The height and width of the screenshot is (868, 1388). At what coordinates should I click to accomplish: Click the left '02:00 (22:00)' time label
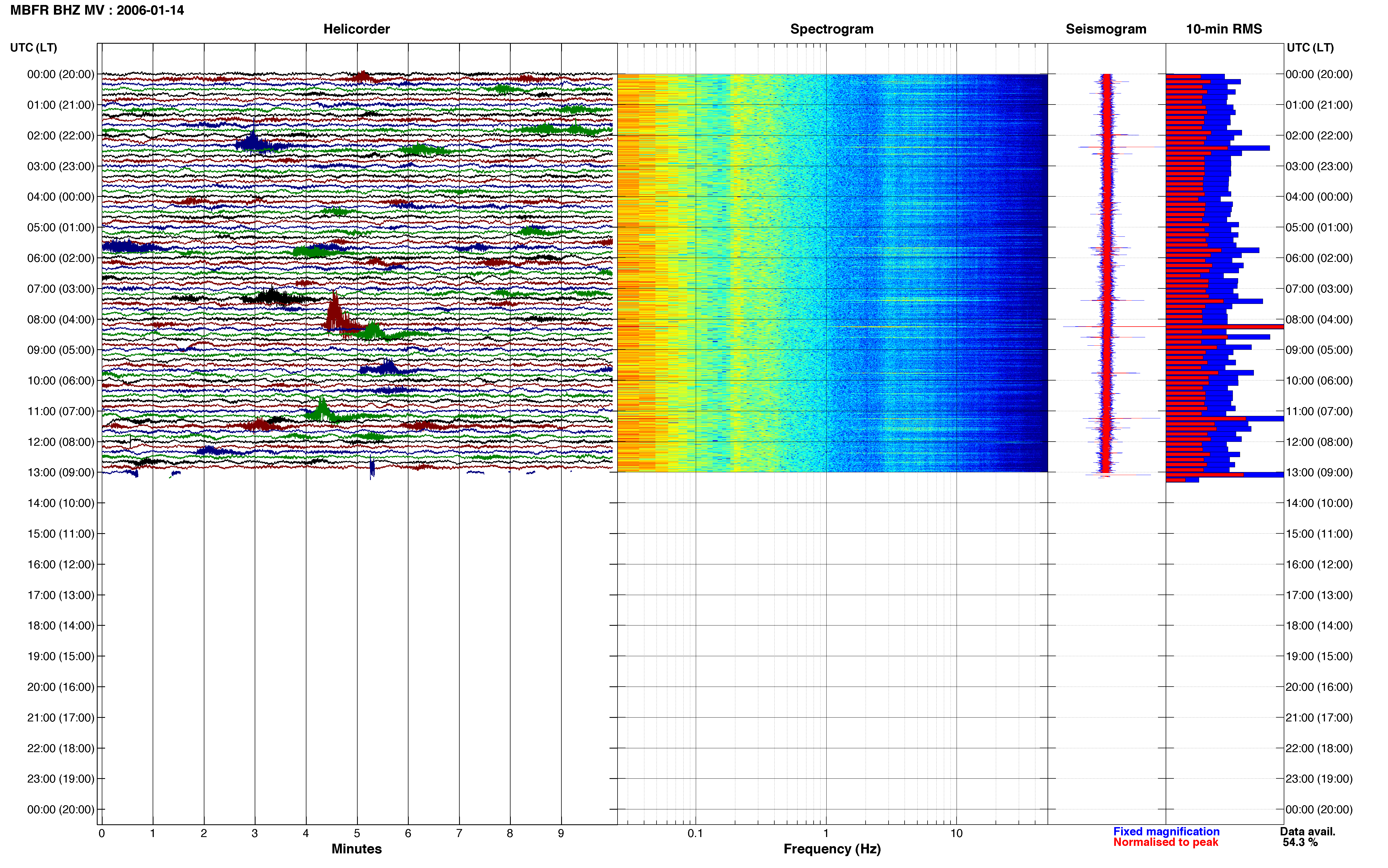pyautogui.click(x=61, y=135)
